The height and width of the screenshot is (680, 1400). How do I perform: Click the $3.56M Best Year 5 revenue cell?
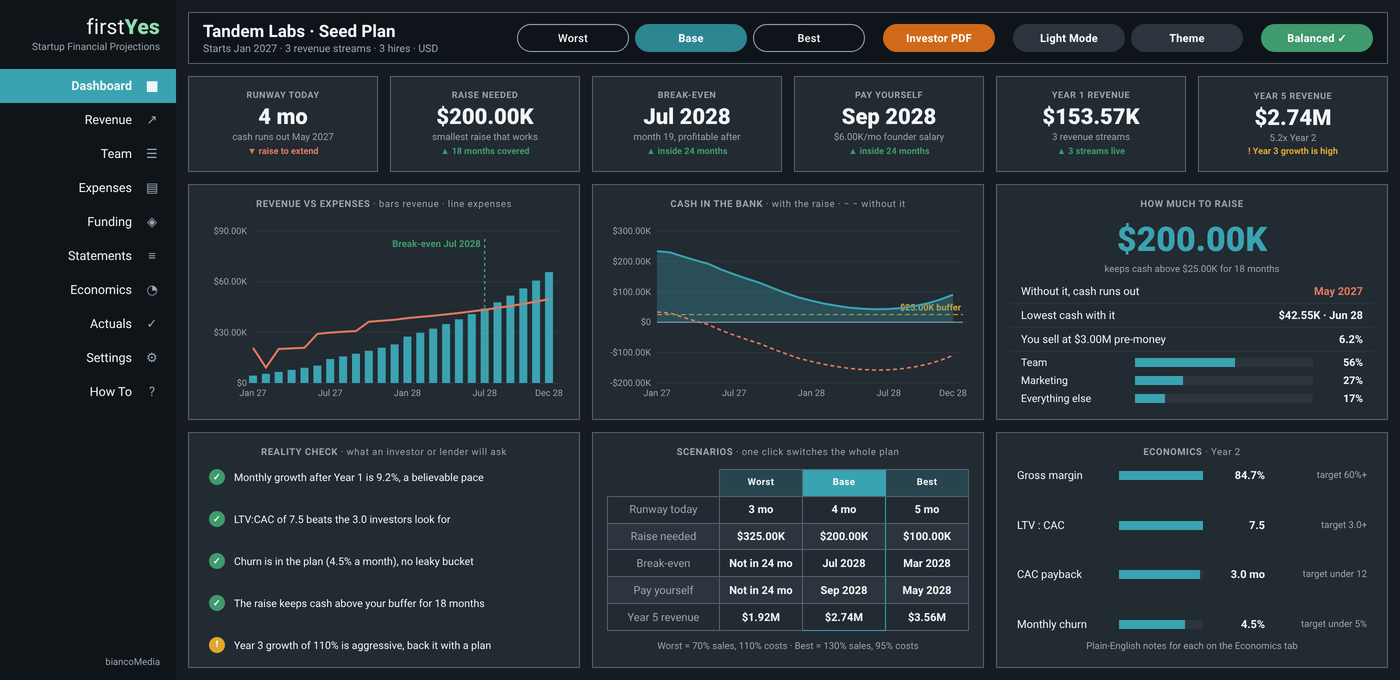click(x=927, y=617)
